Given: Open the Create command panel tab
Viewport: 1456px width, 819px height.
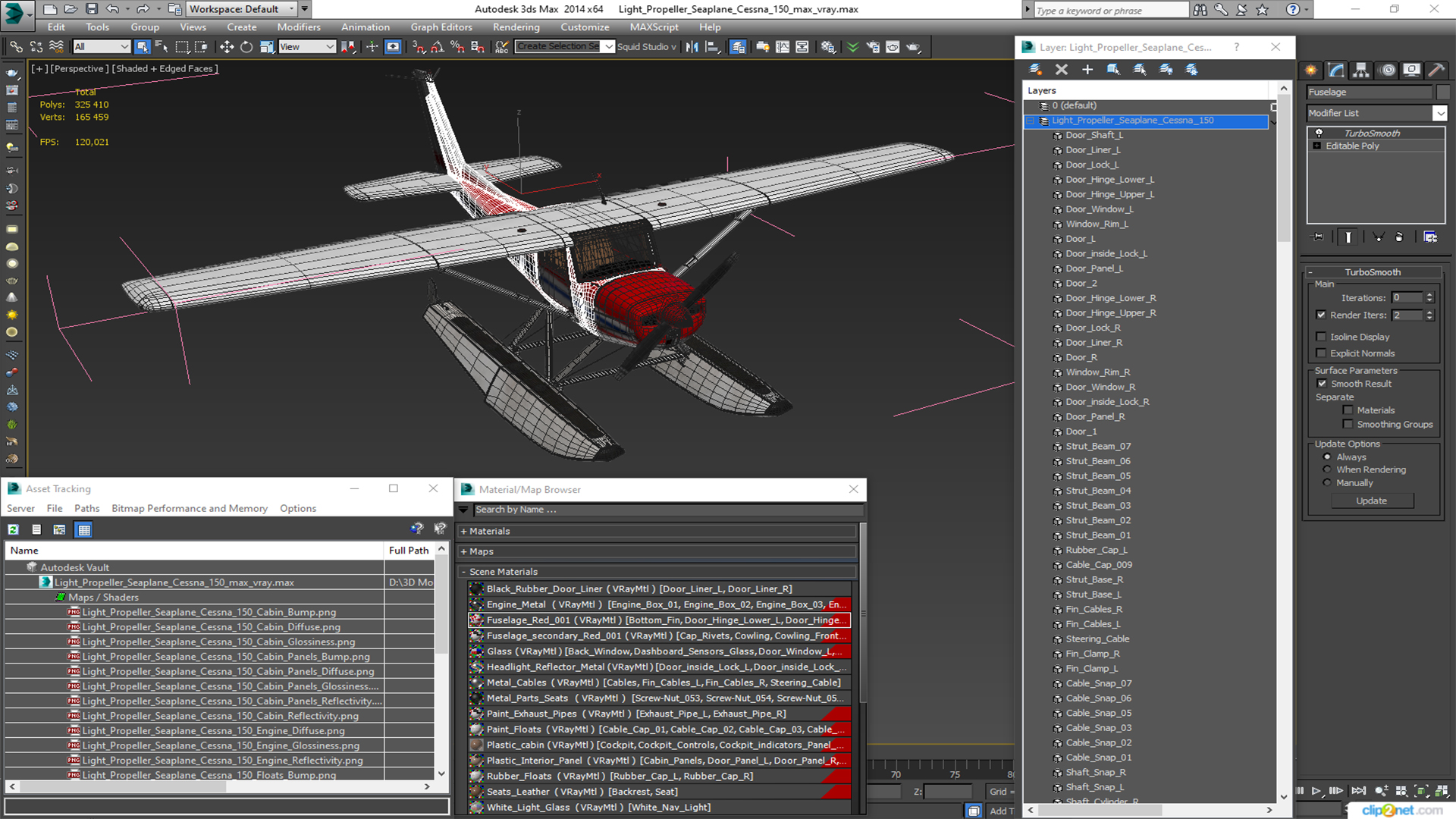Looking at the screenshot, I should click(1311, 70).
